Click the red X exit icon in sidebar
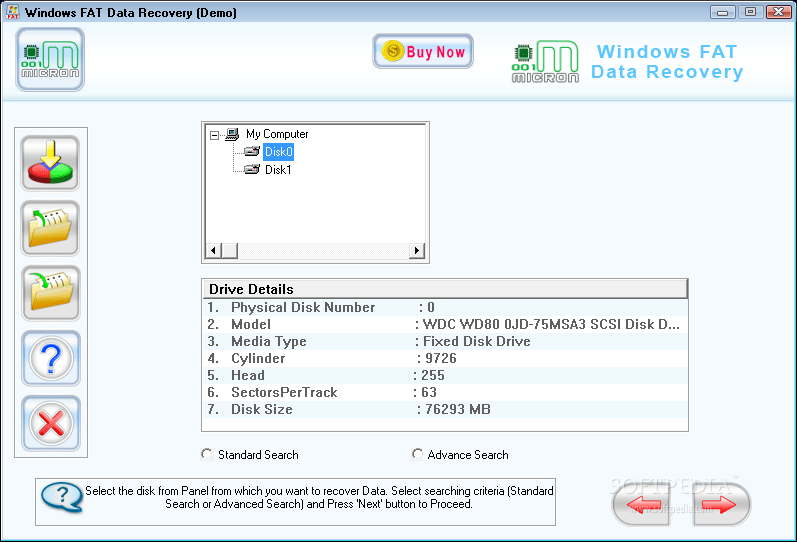Screen dimensions: 797x542 [50, 423]
